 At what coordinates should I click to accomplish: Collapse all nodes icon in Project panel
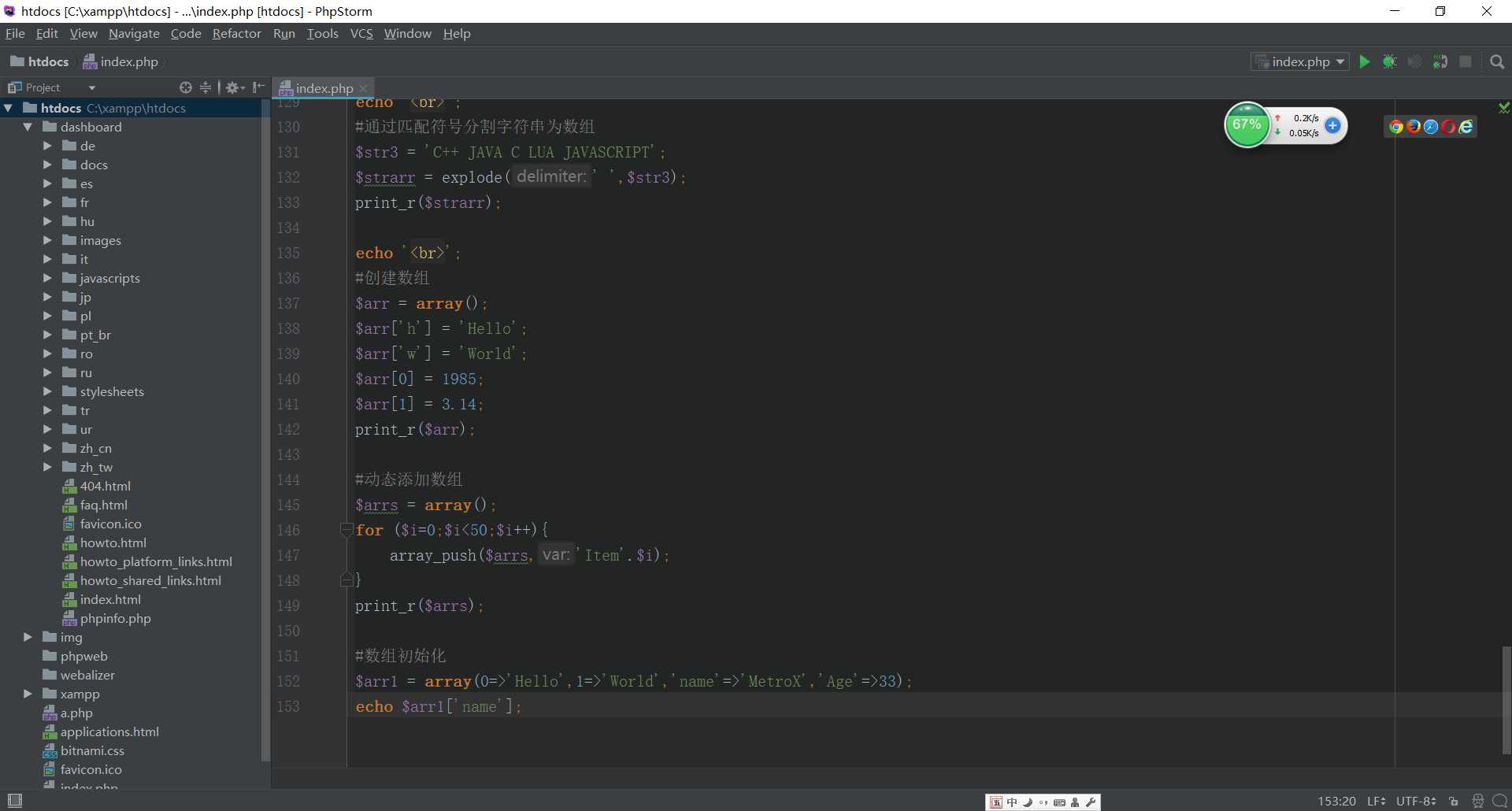[x=206, y=87]
